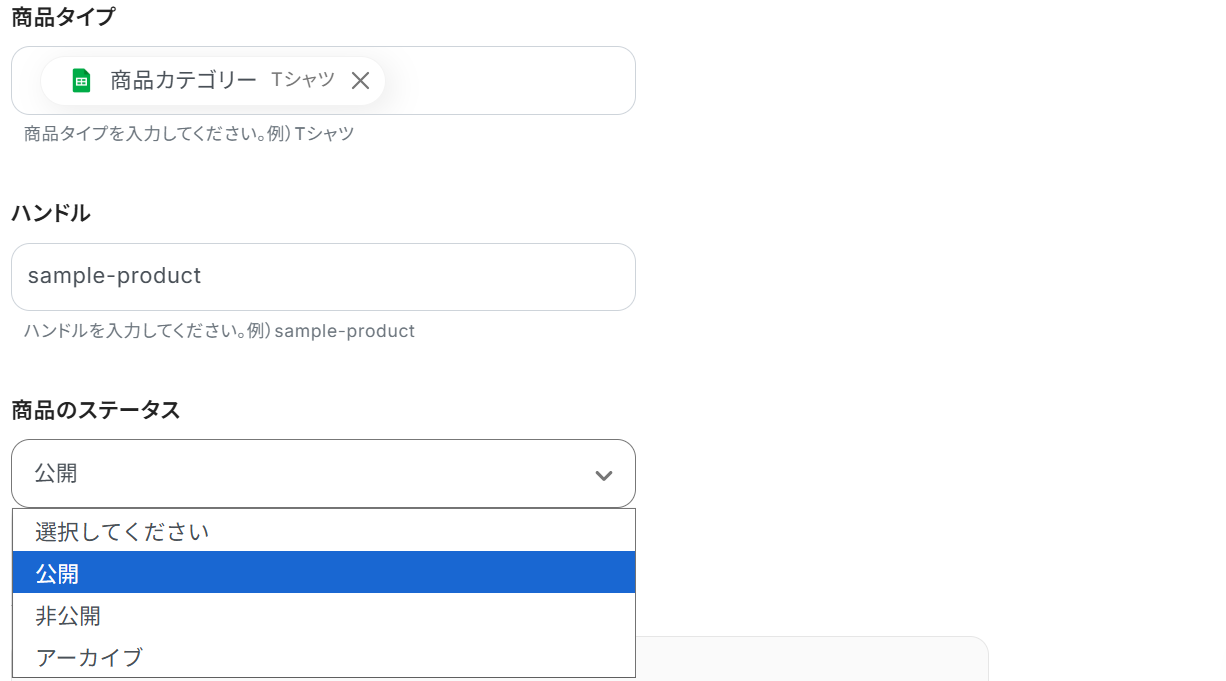Click empty area of 商品タイプ input box
Screen dimensions: 1226x681
[510, 81]
